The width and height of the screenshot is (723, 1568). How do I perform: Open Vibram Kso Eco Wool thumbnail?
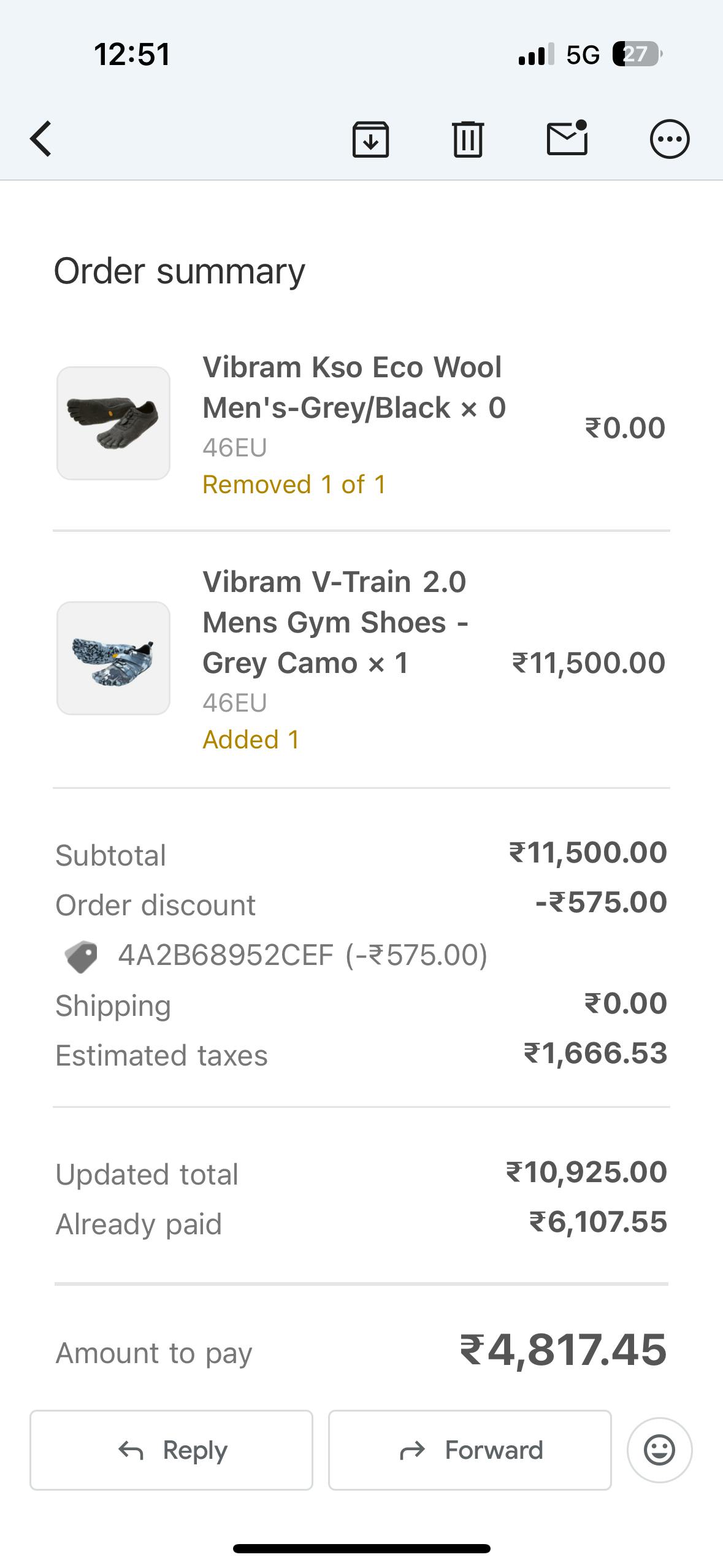click(x=113, y=423)
